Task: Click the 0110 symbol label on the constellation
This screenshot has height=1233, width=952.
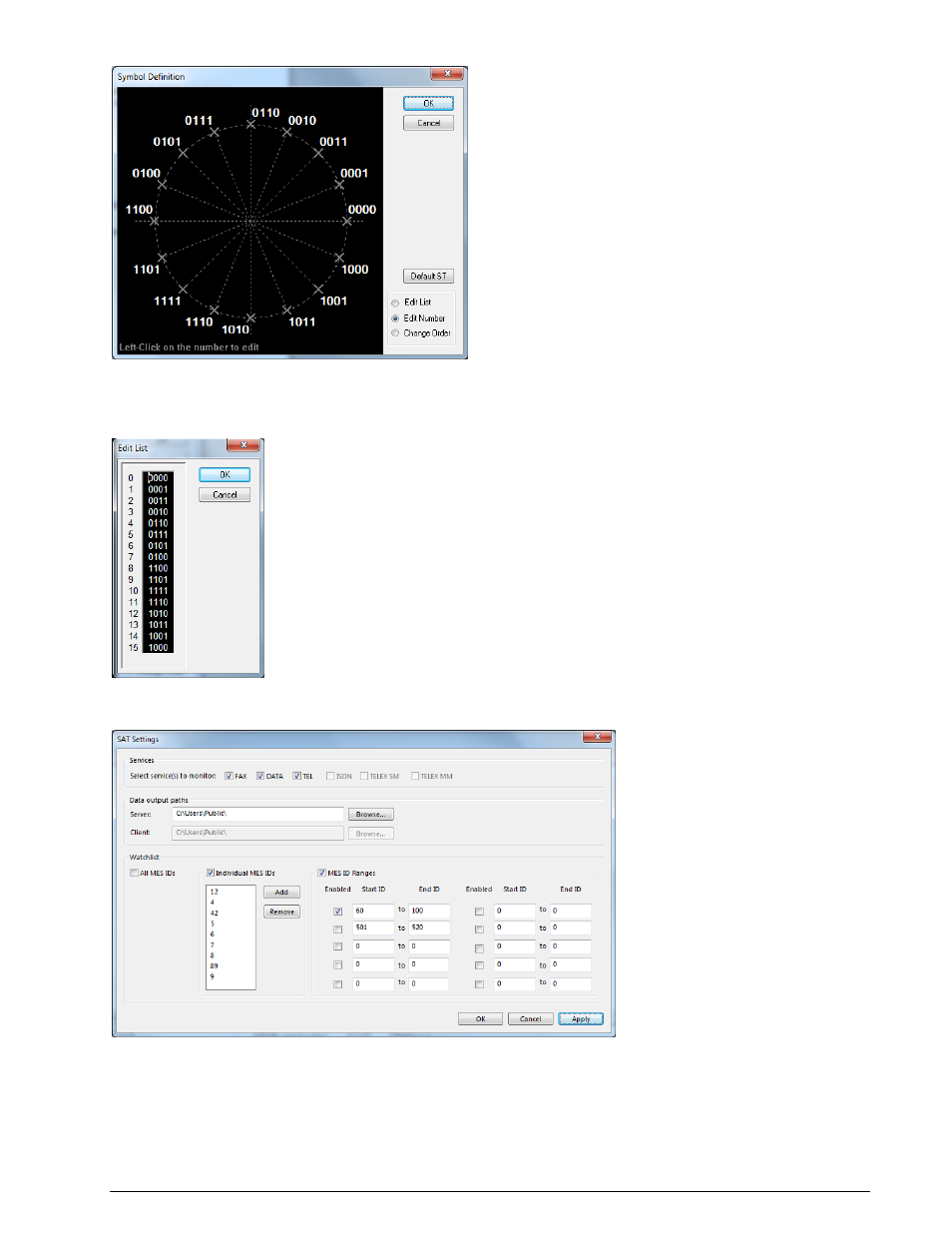Action: (265, 113)
